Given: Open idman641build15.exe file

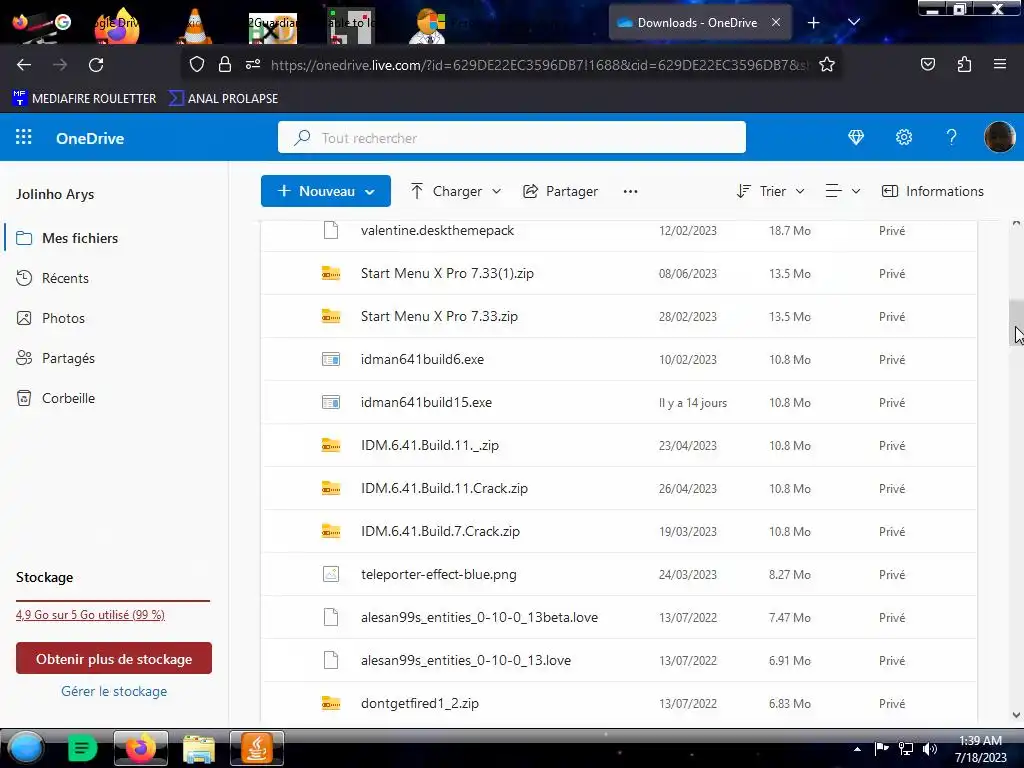Looking at the screenshot, I should point(426,402).
